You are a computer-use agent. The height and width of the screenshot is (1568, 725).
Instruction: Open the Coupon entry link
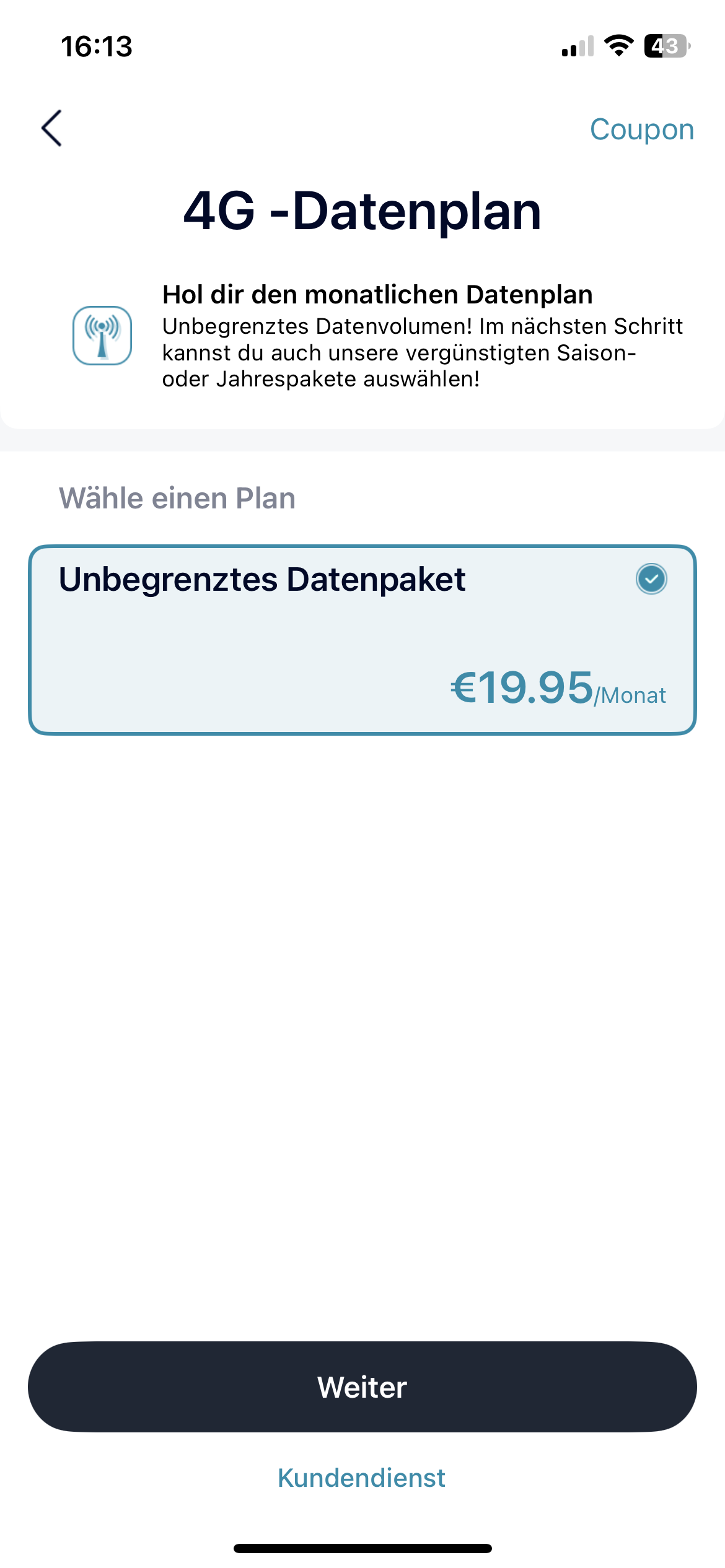(641, 129)
